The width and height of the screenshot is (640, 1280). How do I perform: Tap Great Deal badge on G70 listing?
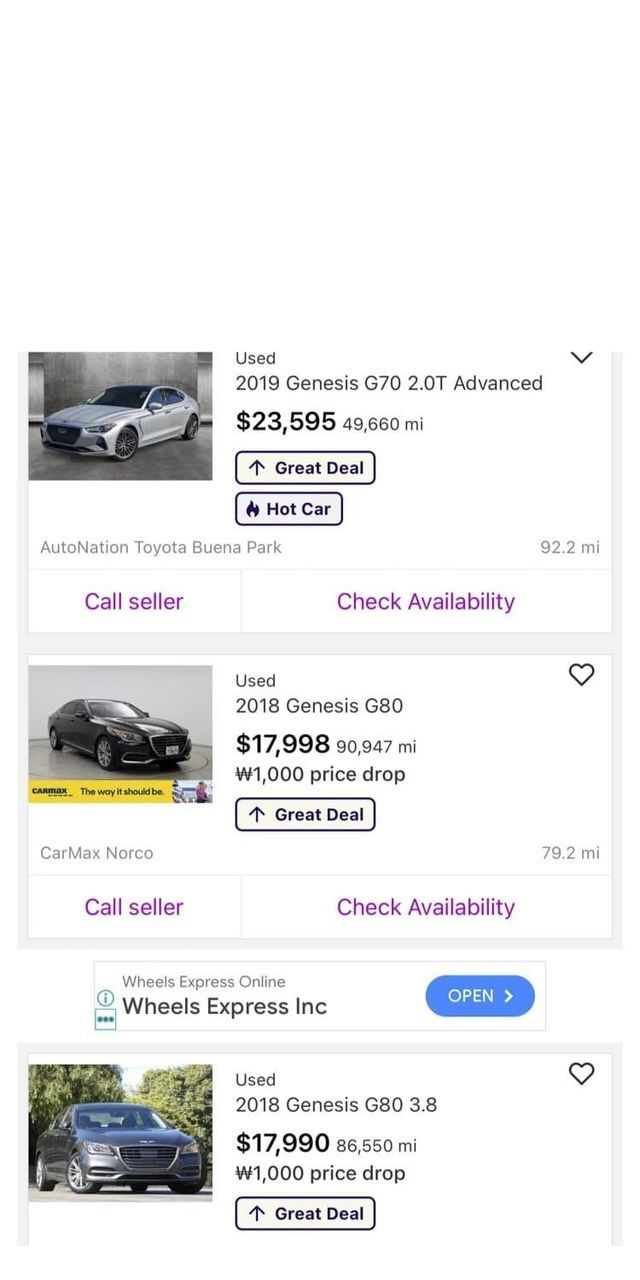[305, 468]
